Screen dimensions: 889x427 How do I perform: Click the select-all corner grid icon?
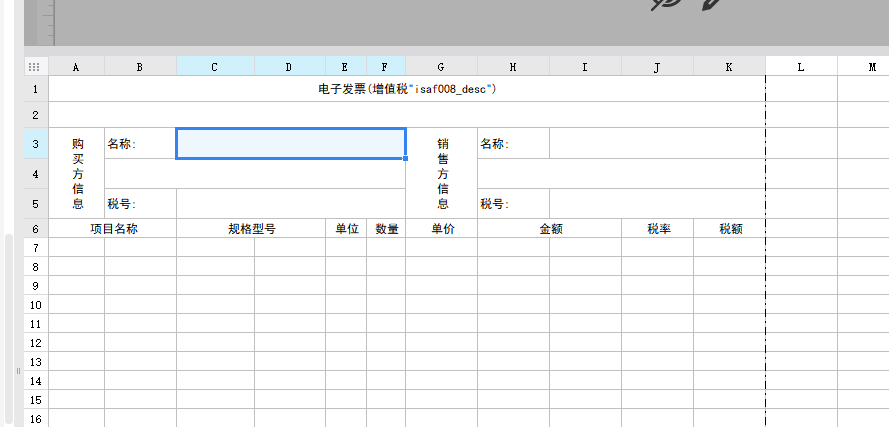point(34,67)
